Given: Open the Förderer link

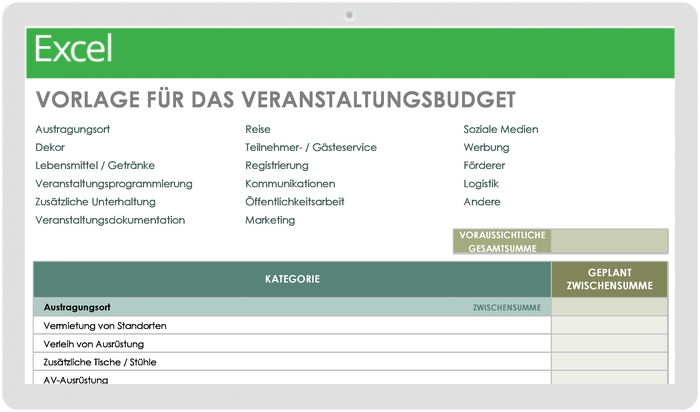Looking at the screenshot, I should tap(484, 166).
